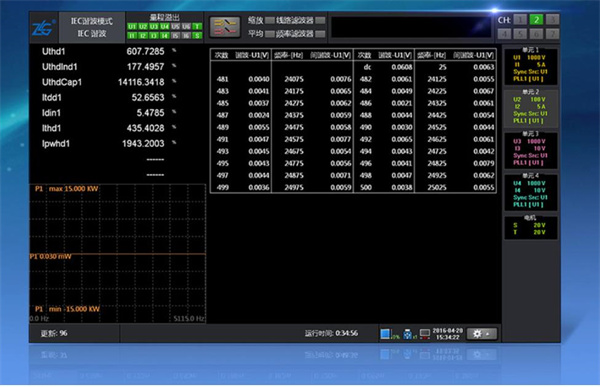The image size is (600, 387).
Task: Switch to channel 3 tab
Action: pyautogui.click(x=552, y=20)
